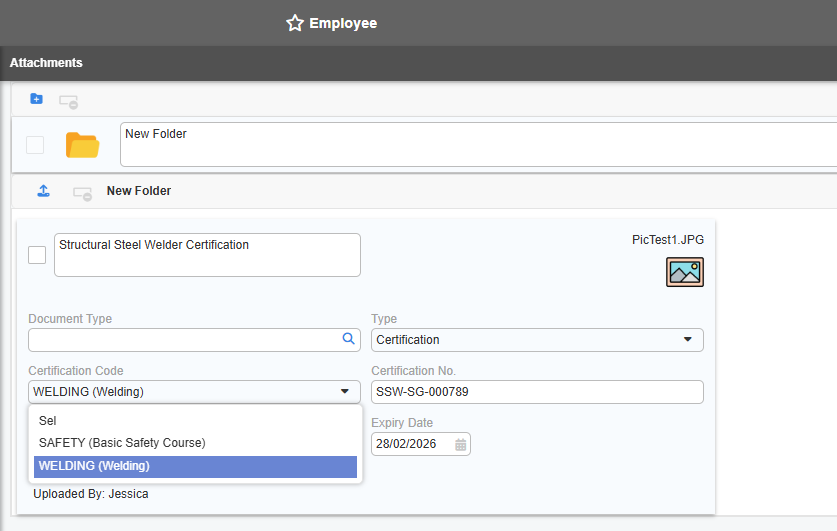Screen dimensions: 837x531
Task: Check the Structural Steel Welder Certification checkbox
Action: tap(37, 255)
